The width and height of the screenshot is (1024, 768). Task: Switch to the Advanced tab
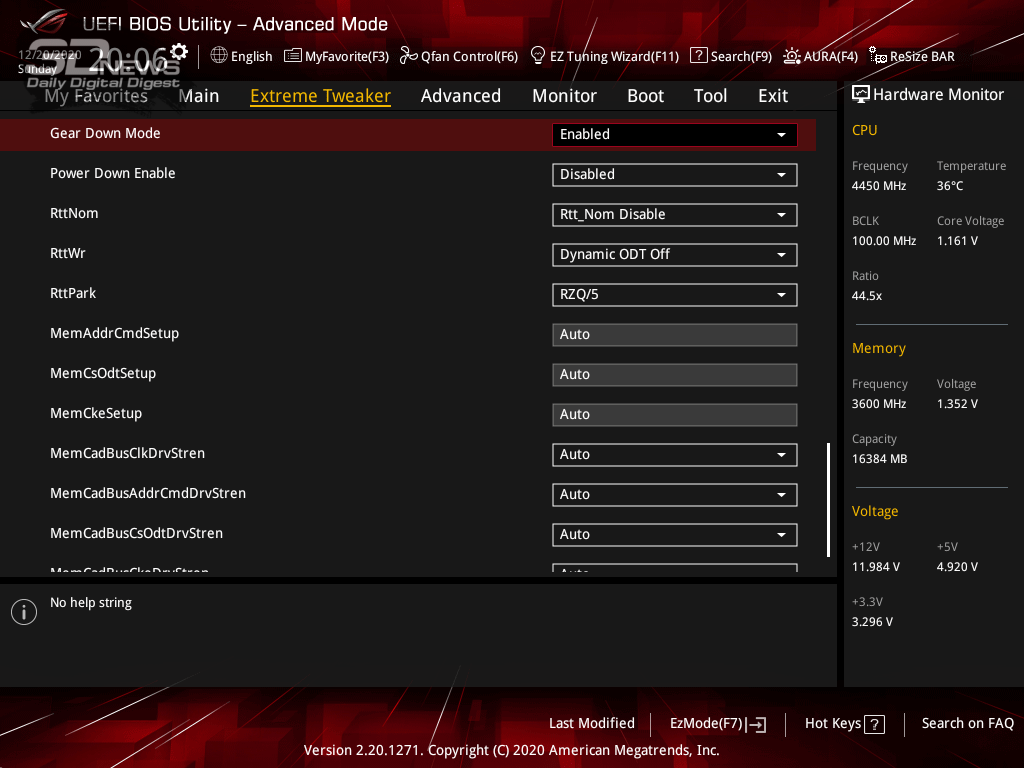(x=460, y=96)
